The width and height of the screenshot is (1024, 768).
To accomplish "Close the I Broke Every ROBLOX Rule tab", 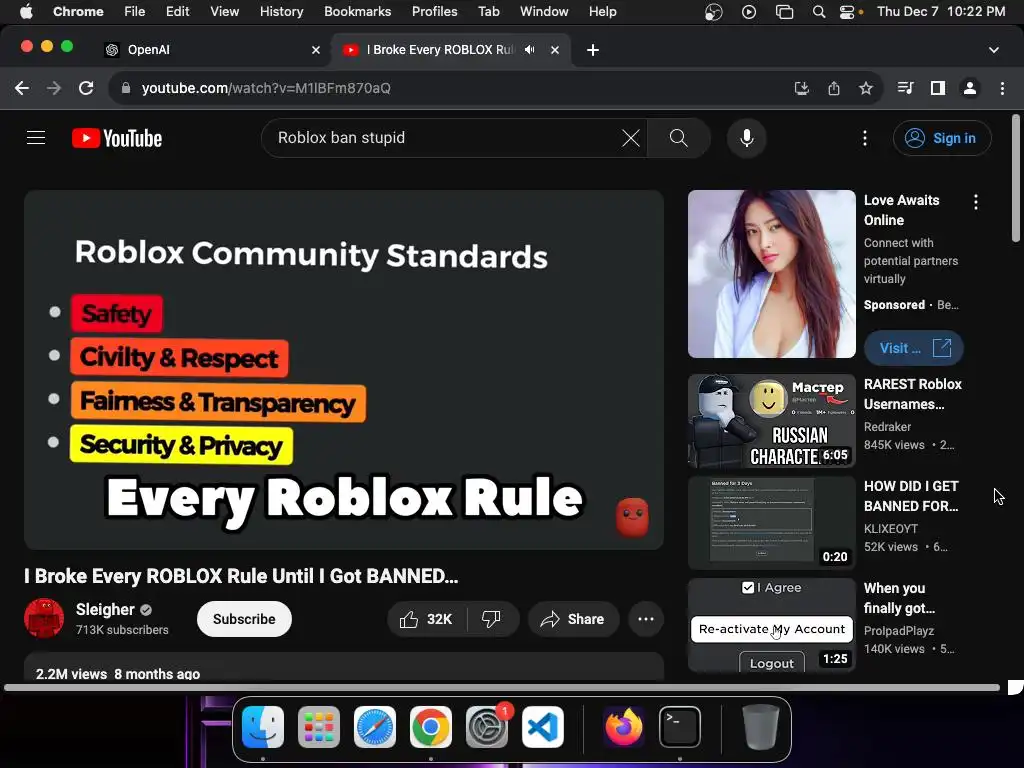I will tap(554, 50).
